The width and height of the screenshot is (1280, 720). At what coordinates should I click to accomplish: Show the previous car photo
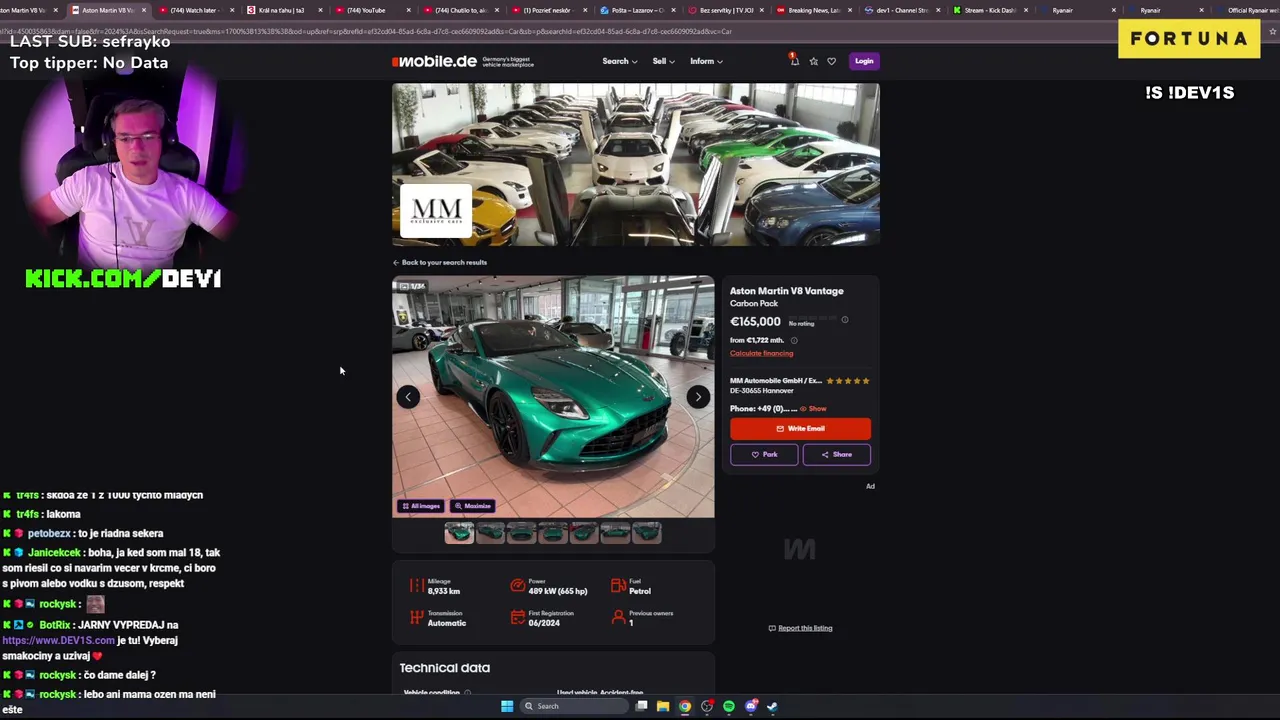(x=408, y=397)
